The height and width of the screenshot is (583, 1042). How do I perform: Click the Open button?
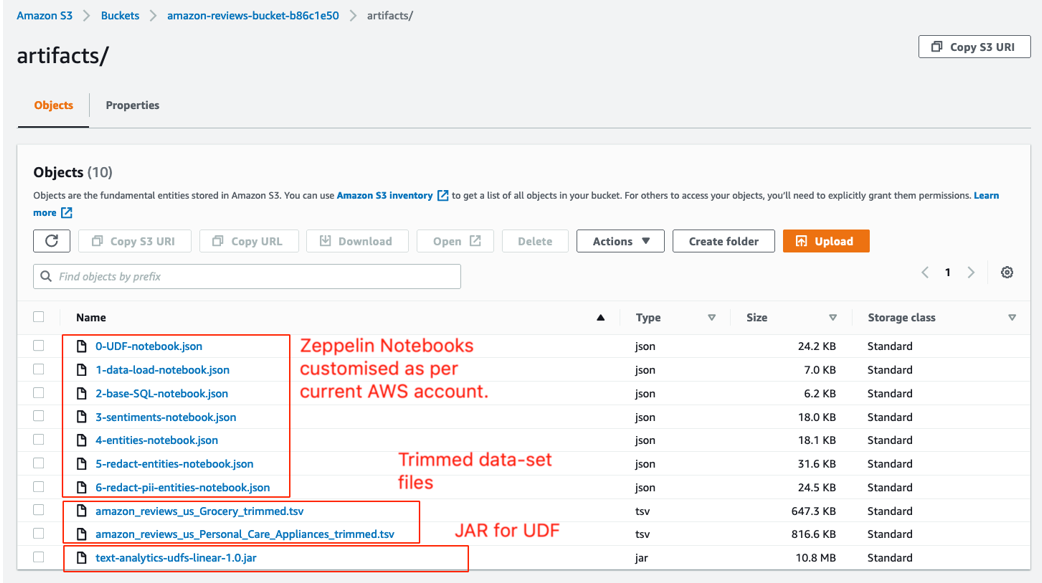455,241
